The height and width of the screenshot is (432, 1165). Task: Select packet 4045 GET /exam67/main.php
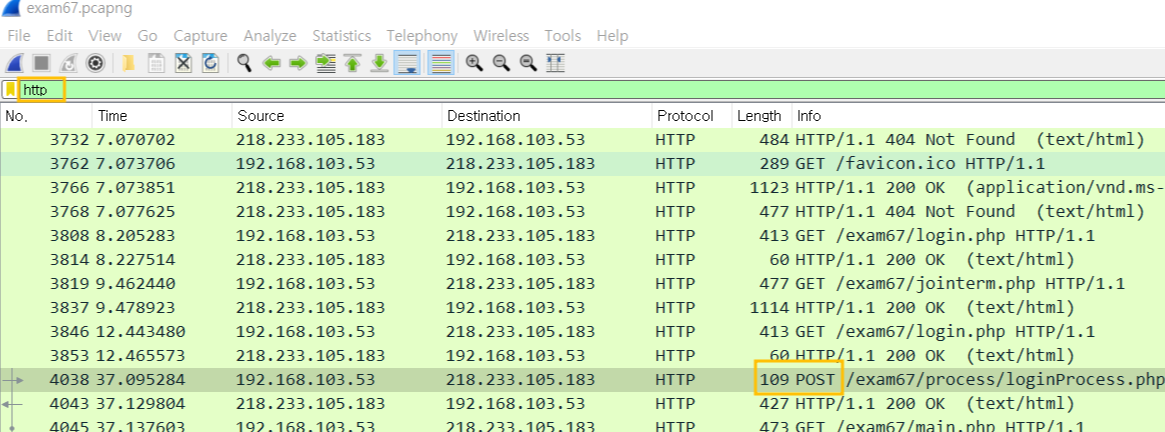tap(582, 425)
